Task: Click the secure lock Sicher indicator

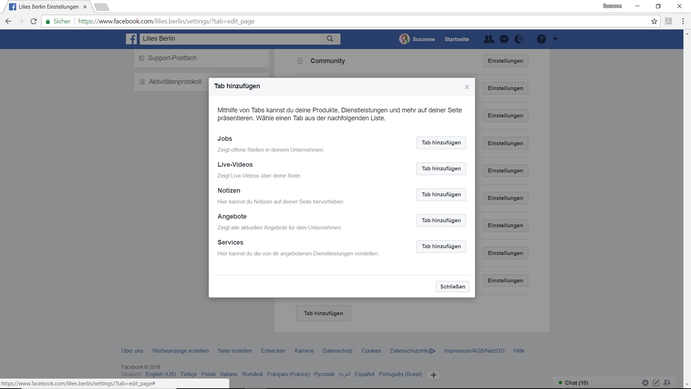Action: [x=58, y=21]
